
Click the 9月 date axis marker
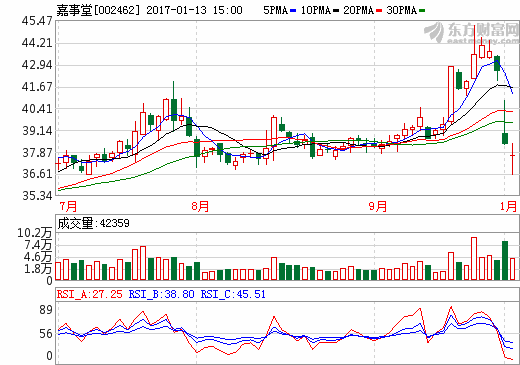[378, 206]
